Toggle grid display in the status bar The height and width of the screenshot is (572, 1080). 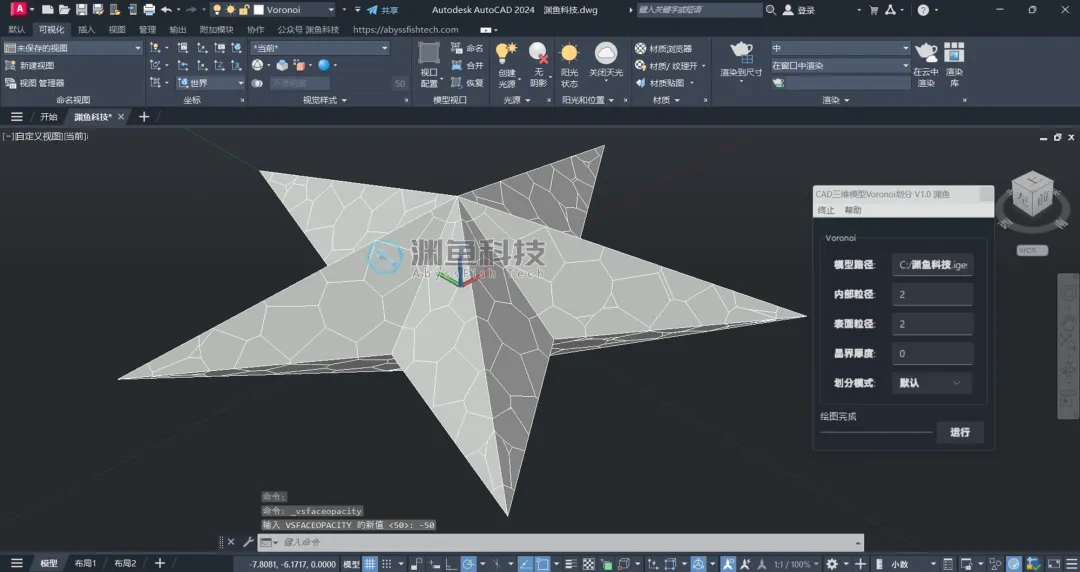pos(370,564)
